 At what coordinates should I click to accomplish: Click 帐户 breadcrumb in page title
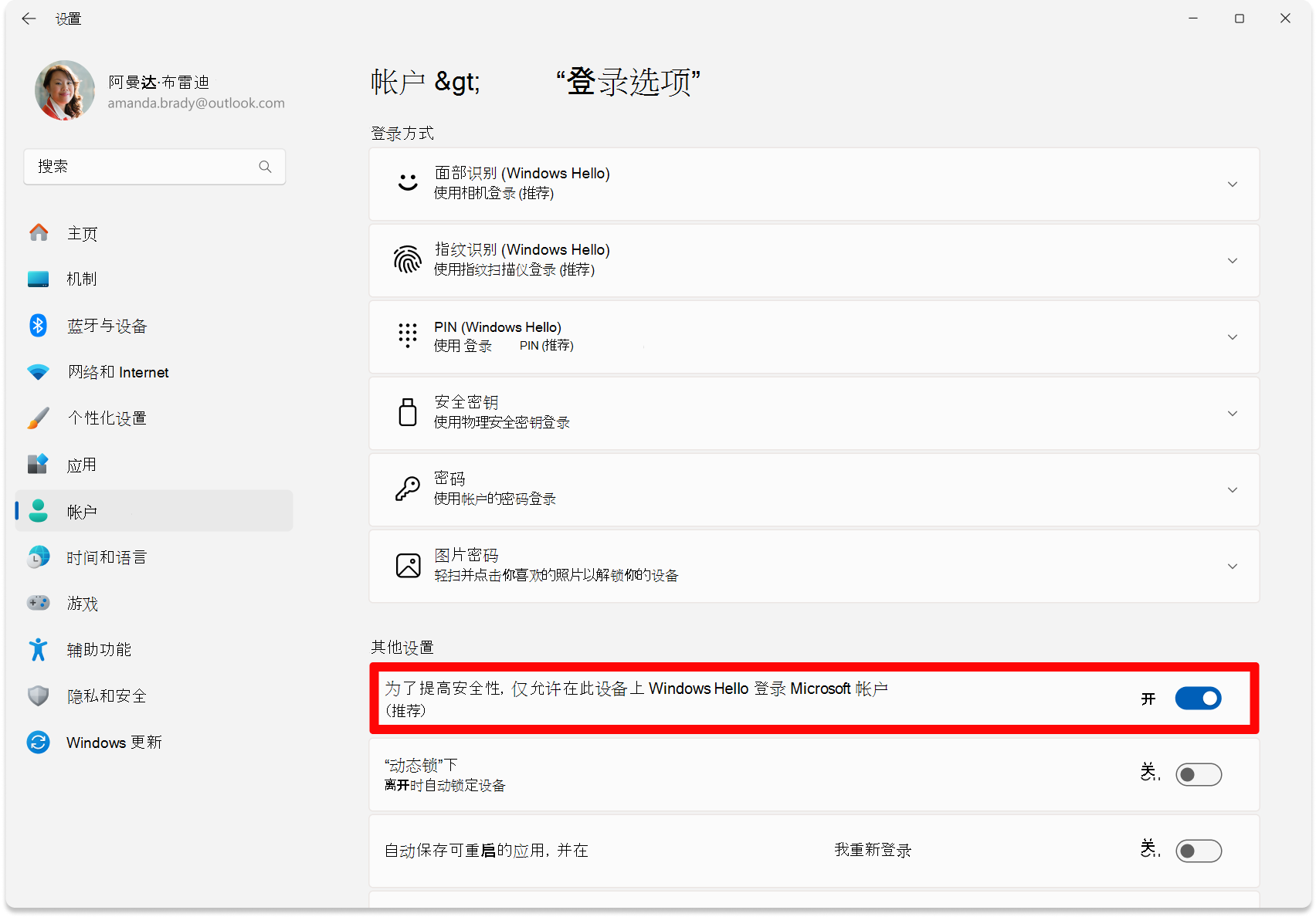pyautogui.click(x=398, y=82)
